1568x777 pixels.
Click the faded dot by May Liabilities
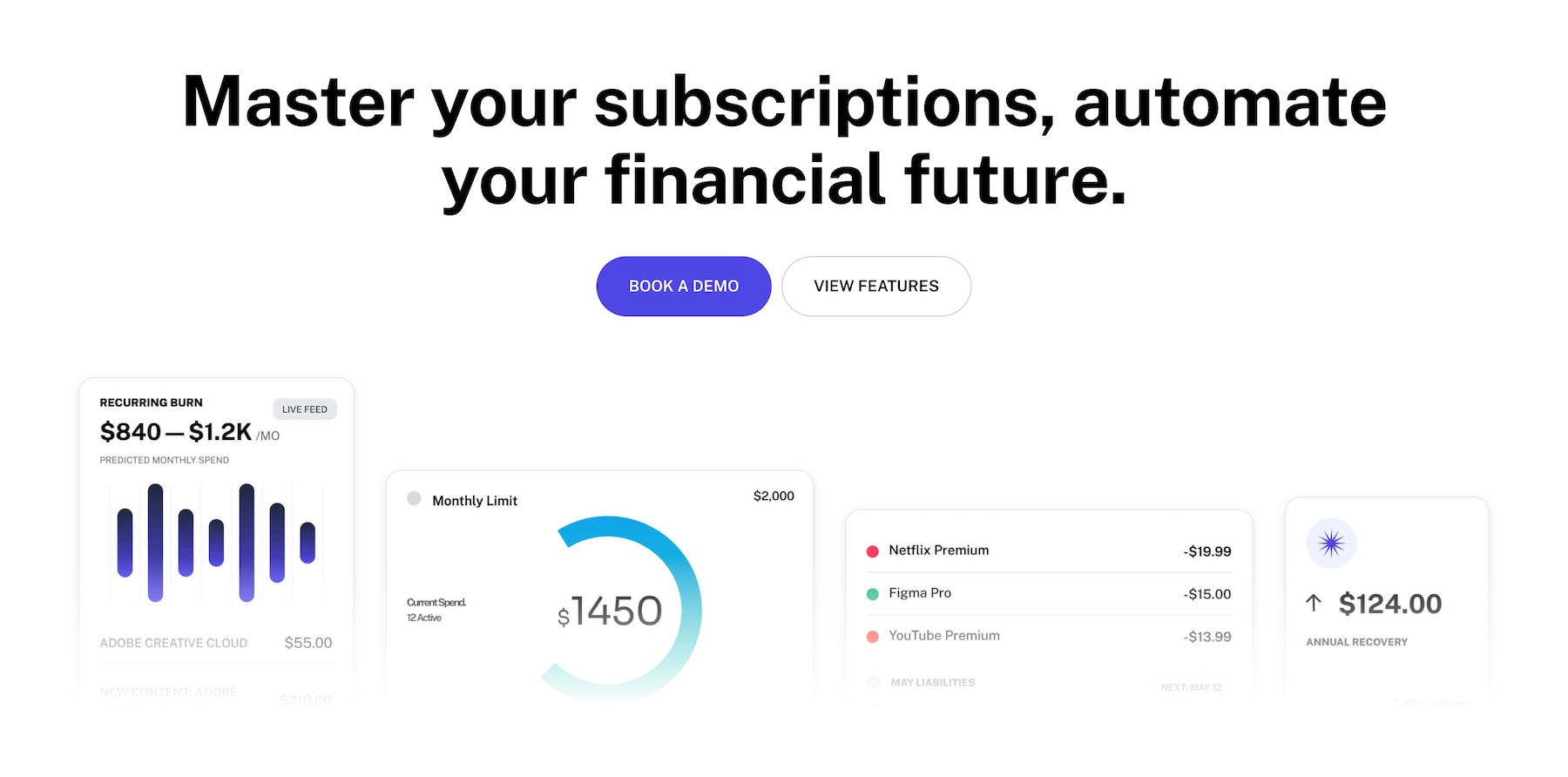[873, 683]
